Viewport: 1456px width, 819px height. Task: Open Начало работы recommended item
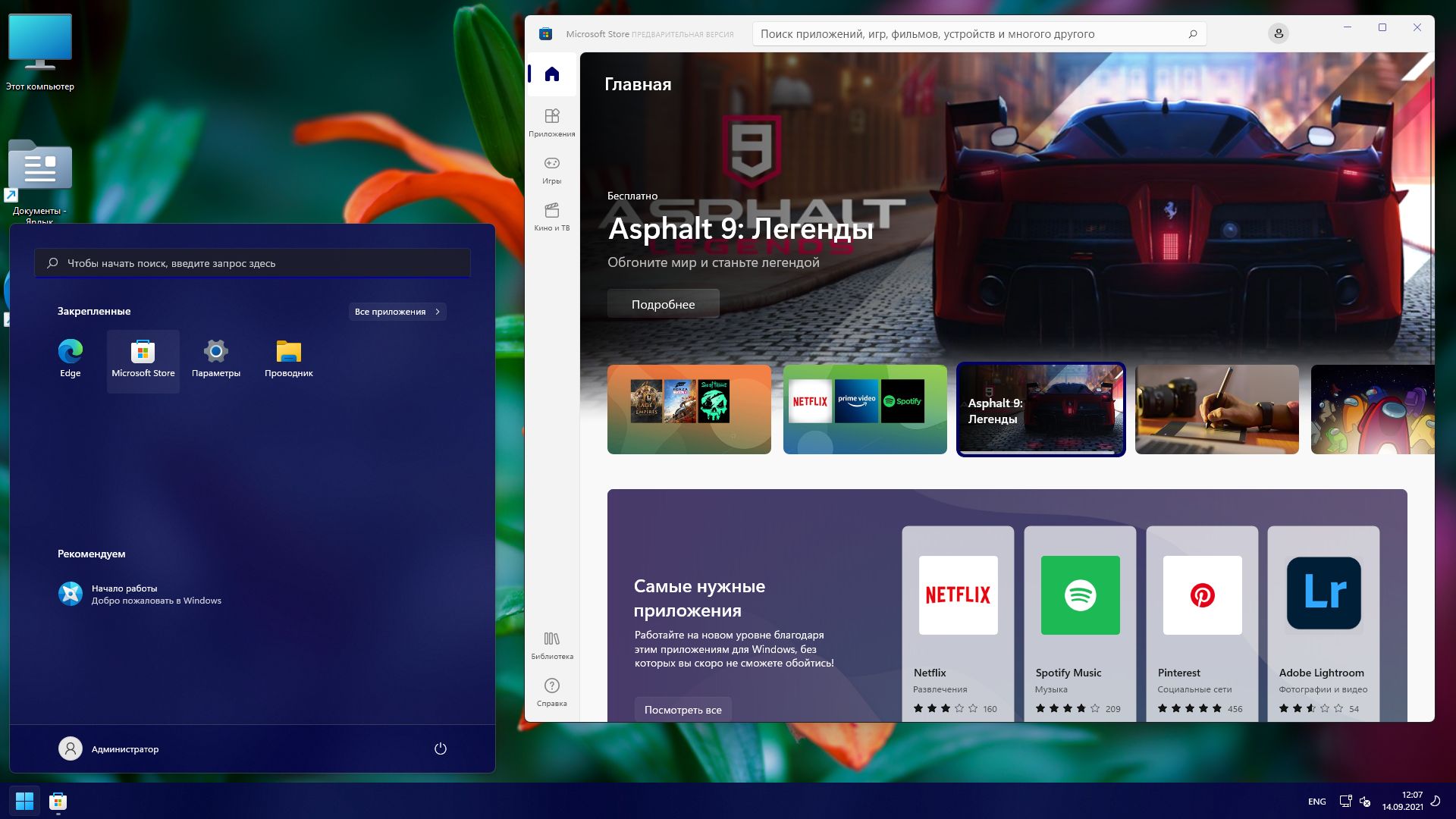pos(140,594)
